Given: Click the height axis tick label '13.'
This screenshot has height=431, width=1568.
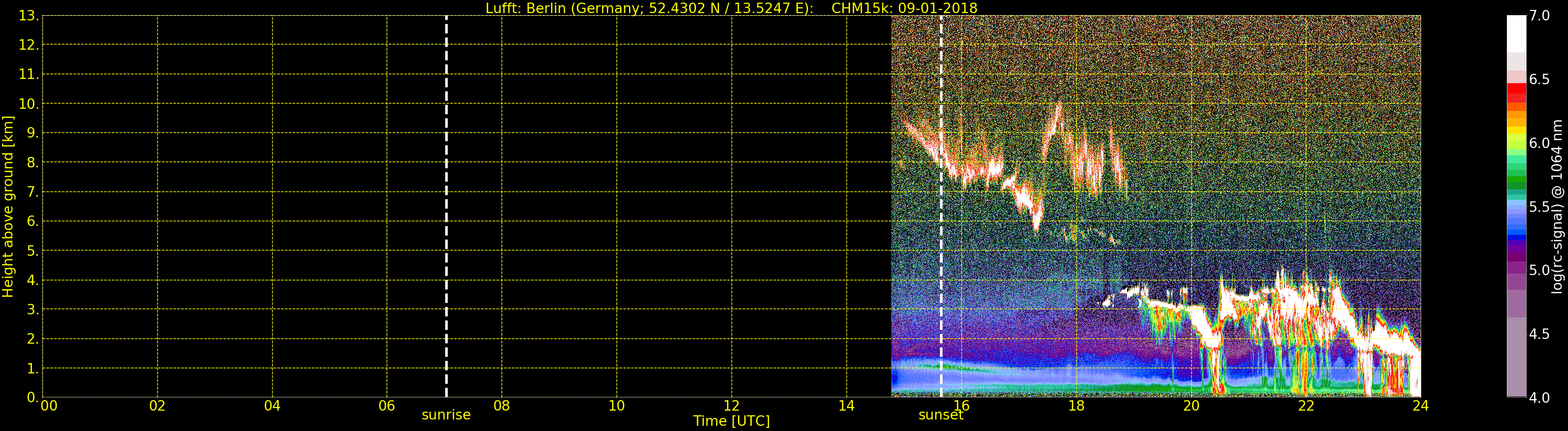Looking at the screenshot, I should pos(29,16).
